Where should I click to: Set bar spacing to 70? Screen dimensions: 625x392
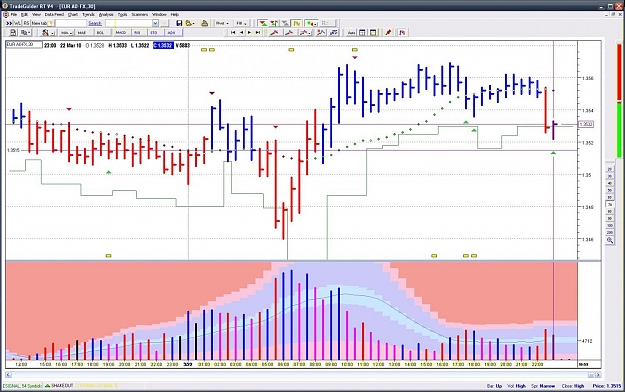click(610, 204)
